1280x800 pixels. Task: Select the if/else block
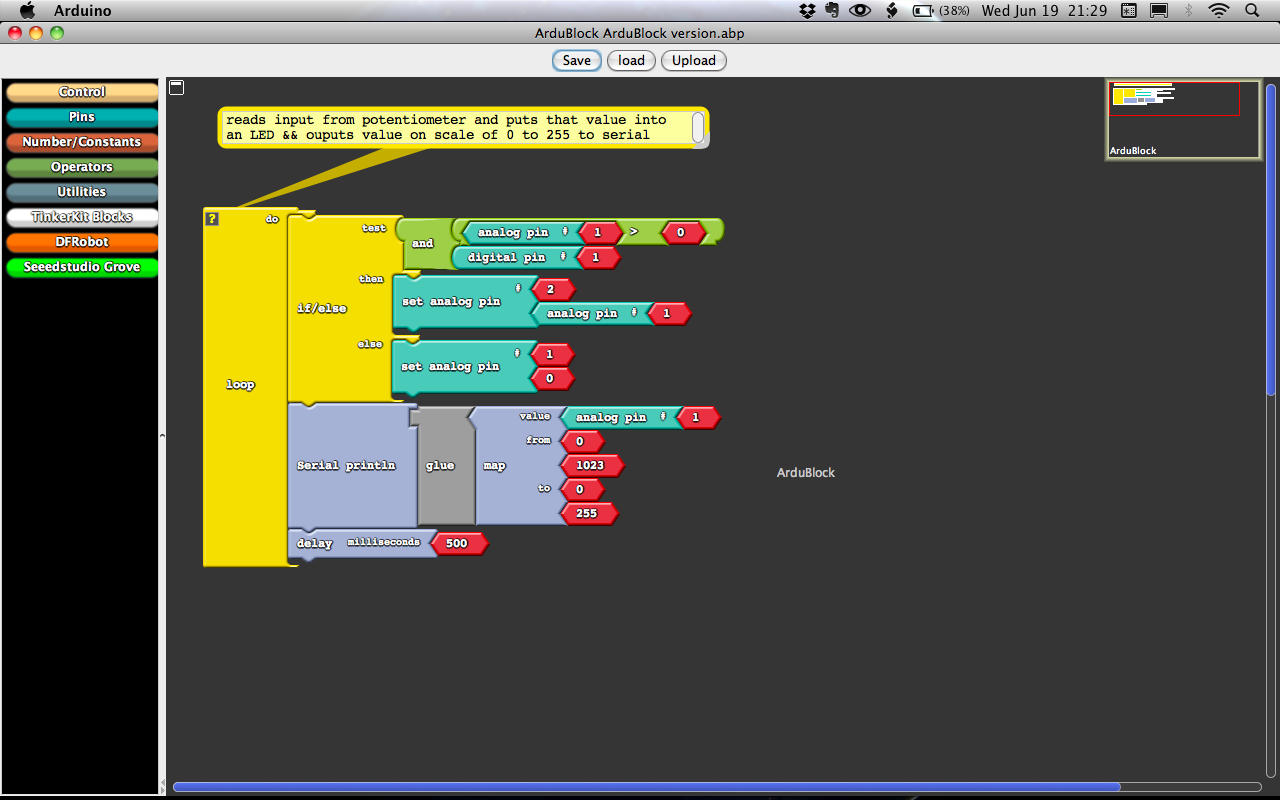(x=322, y=308)
